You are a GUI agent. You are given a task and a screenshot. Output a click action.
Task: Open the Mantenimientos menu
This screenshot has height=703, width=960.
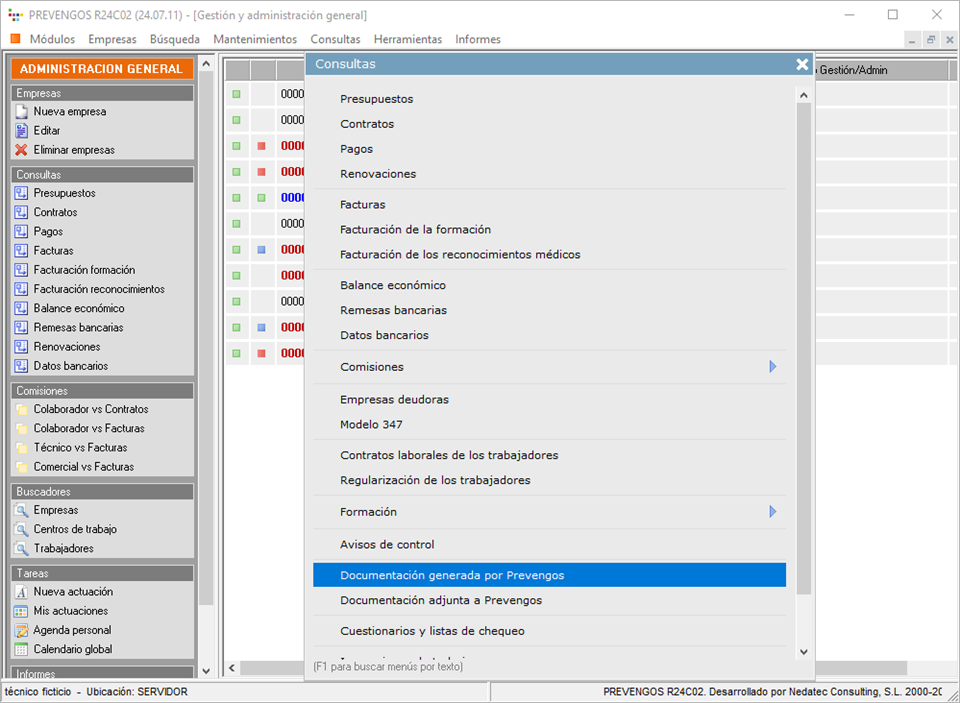[x=254, y=39]
